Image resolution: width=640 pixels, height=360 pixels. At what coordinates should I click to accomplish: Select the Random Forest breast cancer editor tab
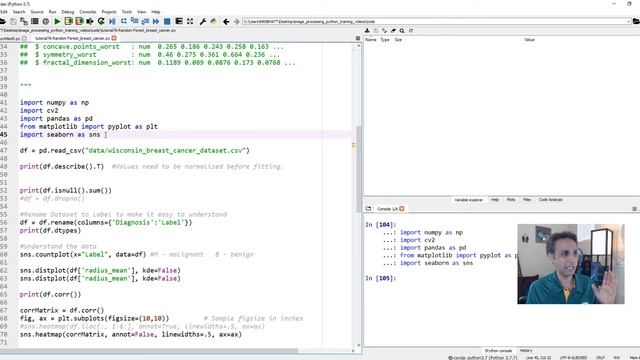click(x=72, y=38)
